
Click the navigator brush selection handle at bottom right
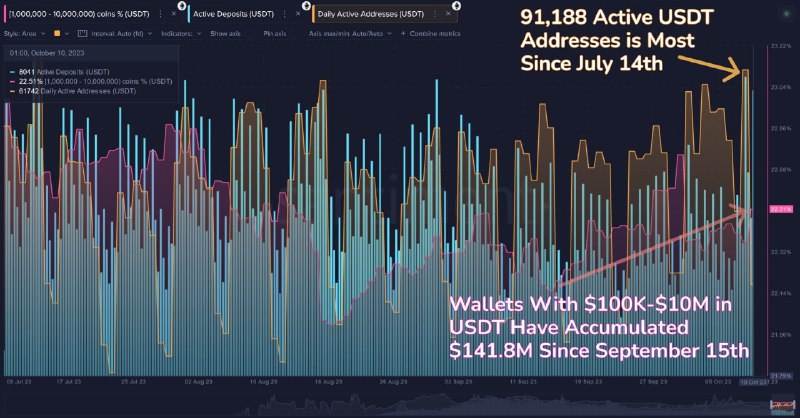click(783, 406)
